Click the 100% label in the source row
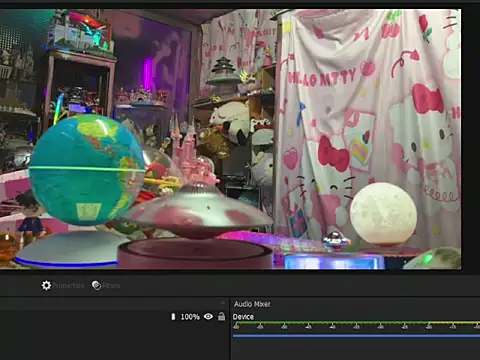 [x=190, y=317]
